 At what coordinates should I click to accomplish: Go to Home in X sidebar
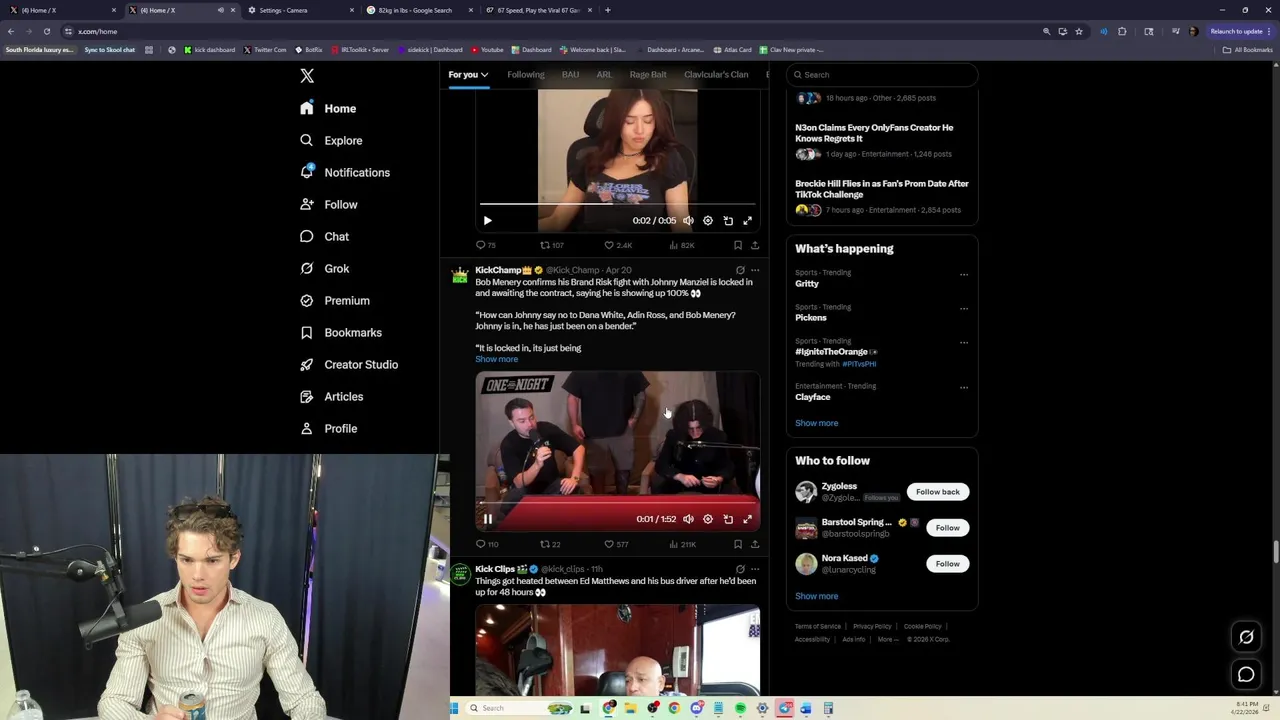coord(328,108)
